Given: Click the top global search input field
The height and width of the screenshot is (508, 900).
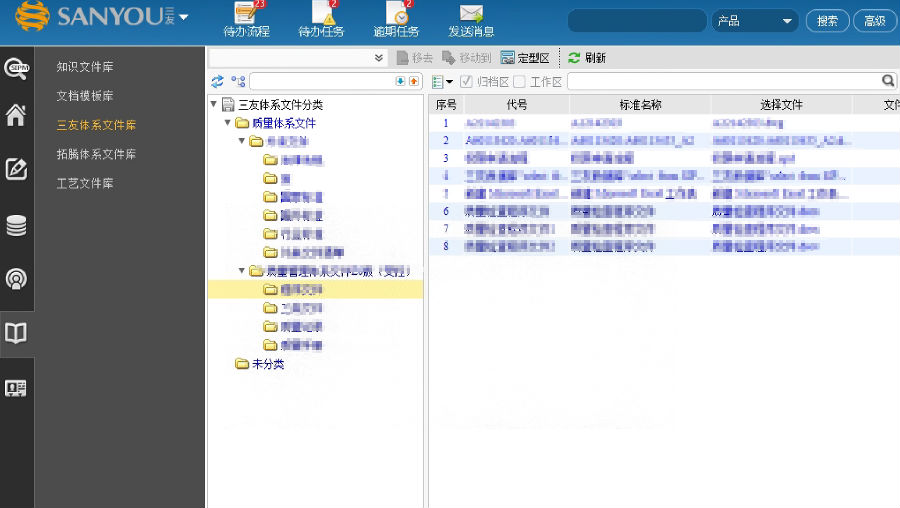Looking at the screenshot, I should 637,21.
